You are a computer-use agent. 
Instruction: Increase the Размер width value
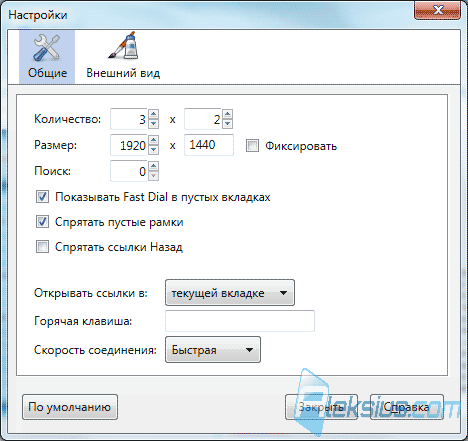coord(153,140)
